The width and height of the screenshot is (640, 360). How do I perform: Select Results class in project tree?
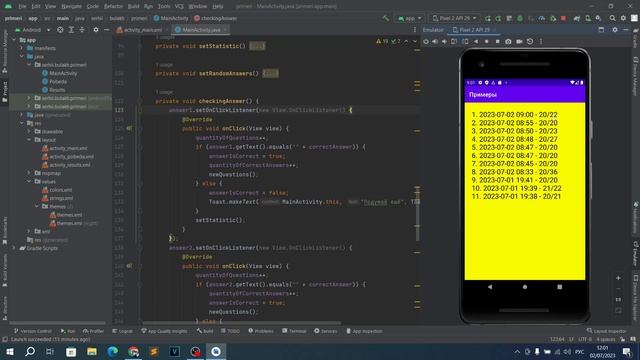57,90
